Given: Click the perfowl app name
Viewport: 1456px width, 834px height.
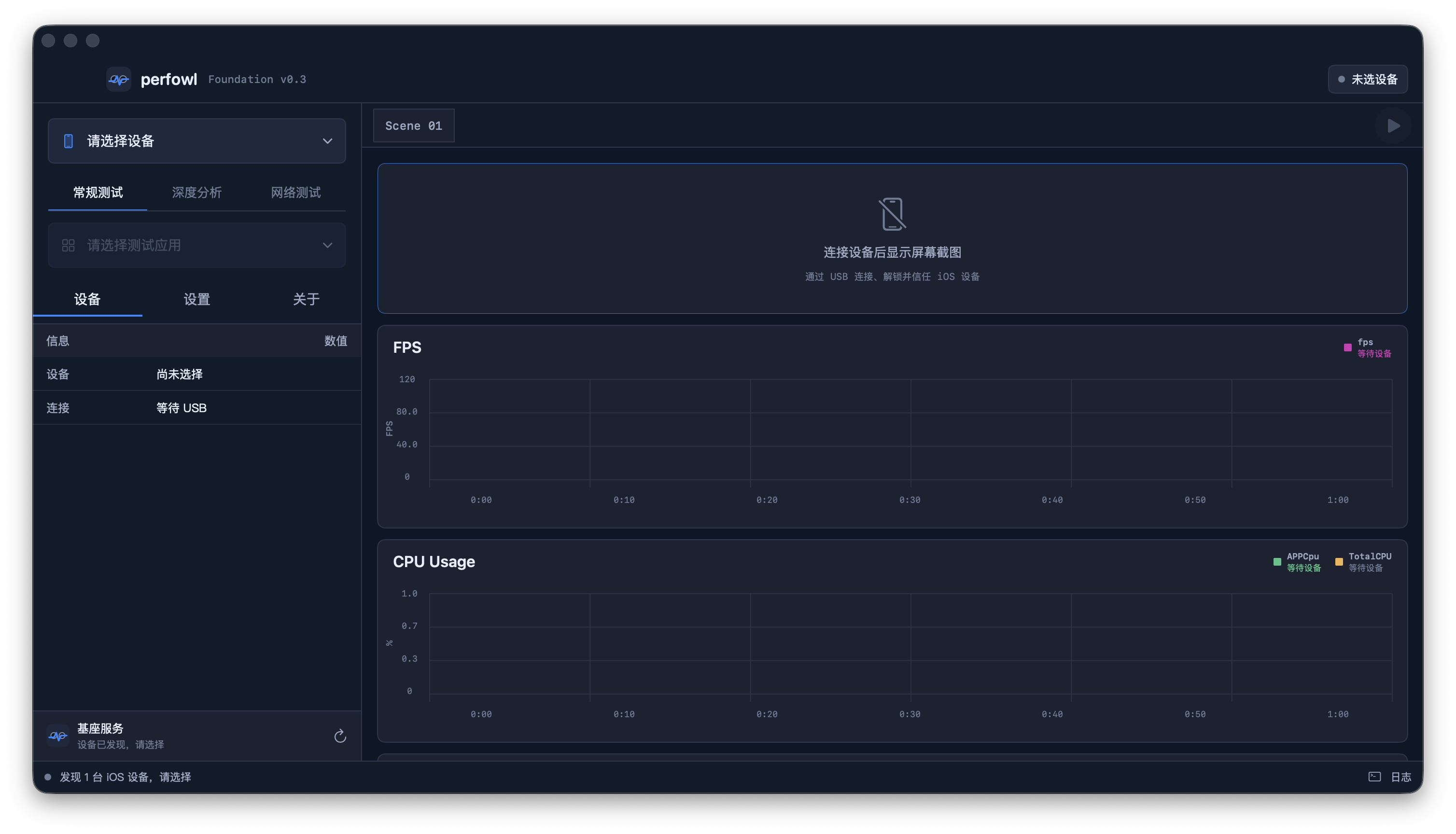Looking at the screenshot, I should tap(168, 79).
